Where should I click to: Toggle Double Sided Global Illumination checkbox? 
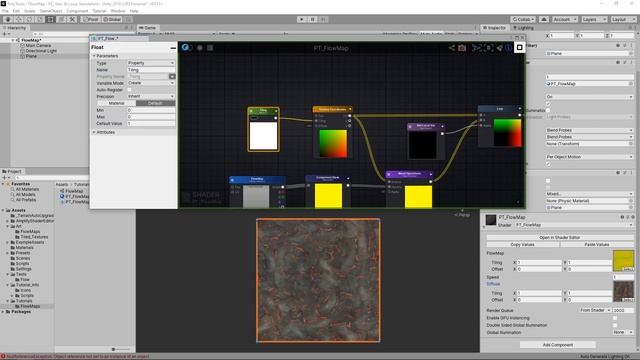(615, 325)
